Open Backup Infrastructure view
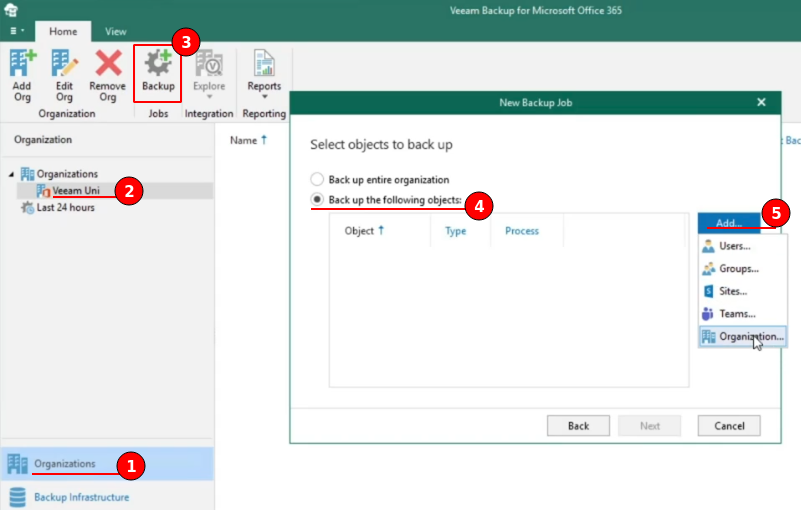 point(107,497)
